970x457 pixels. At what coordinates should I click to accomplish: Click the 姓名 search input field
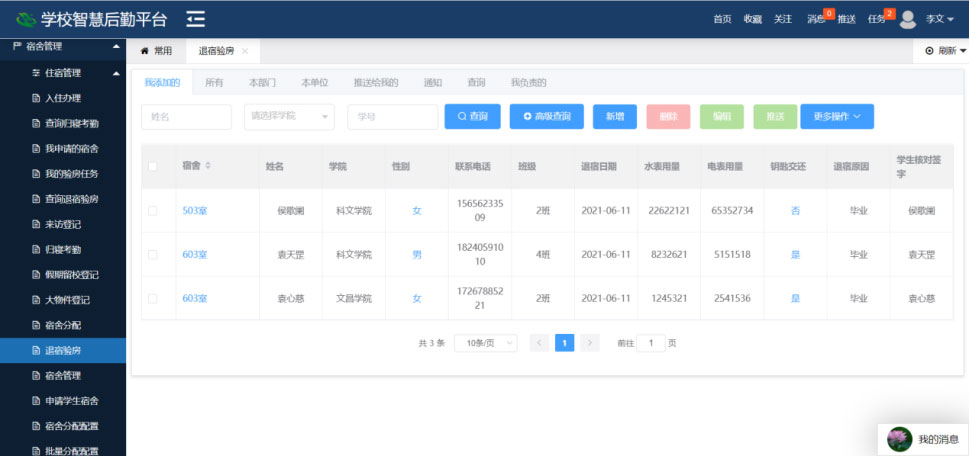186,117
